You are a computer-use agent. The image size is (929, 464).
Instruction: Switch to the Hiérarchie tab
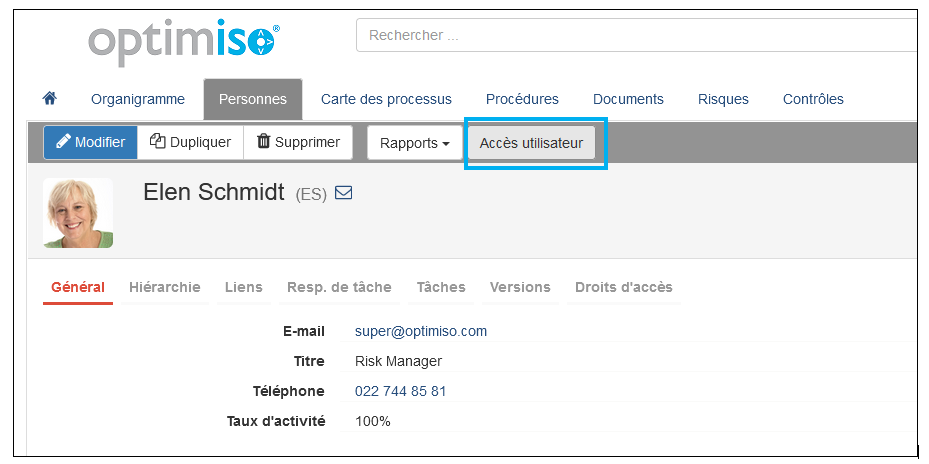[165, 287]
